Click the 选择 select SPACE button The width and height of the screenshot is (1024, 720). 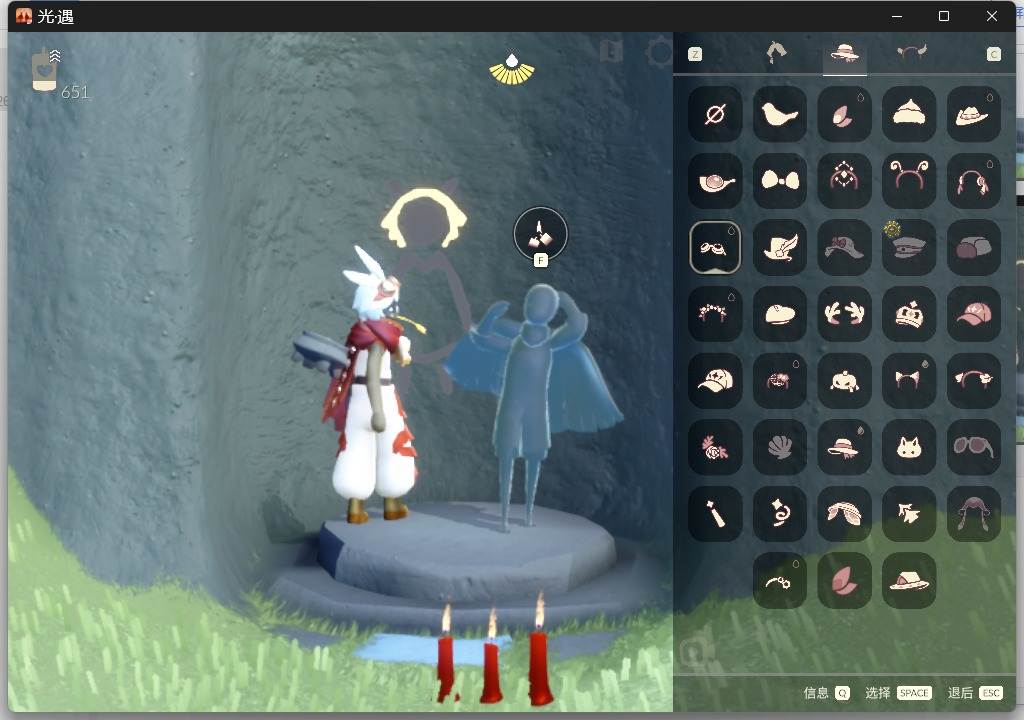tap(898, 693)
